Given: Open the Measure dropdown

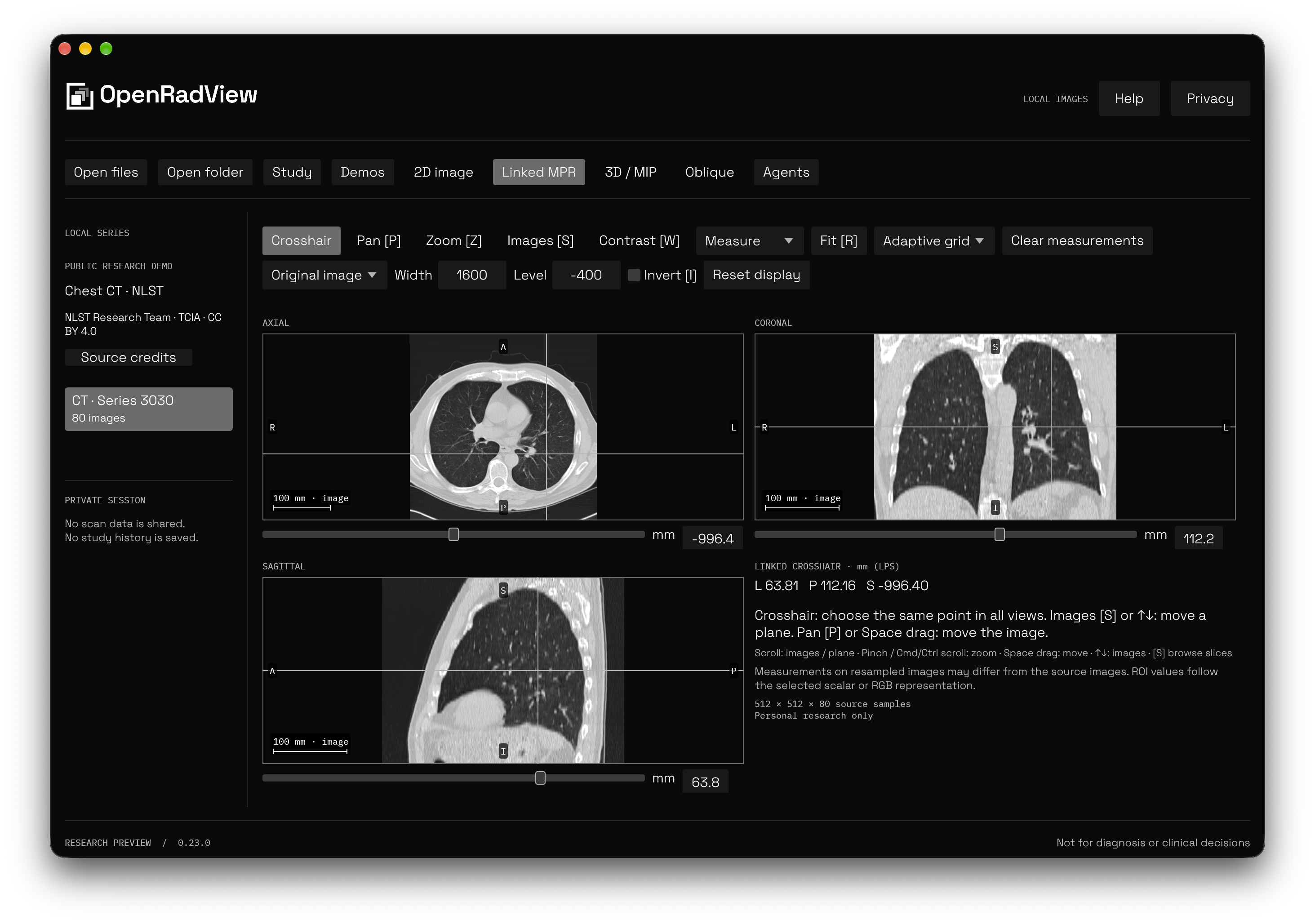Looking at the screenshot, I should click(x=749, y=240).
